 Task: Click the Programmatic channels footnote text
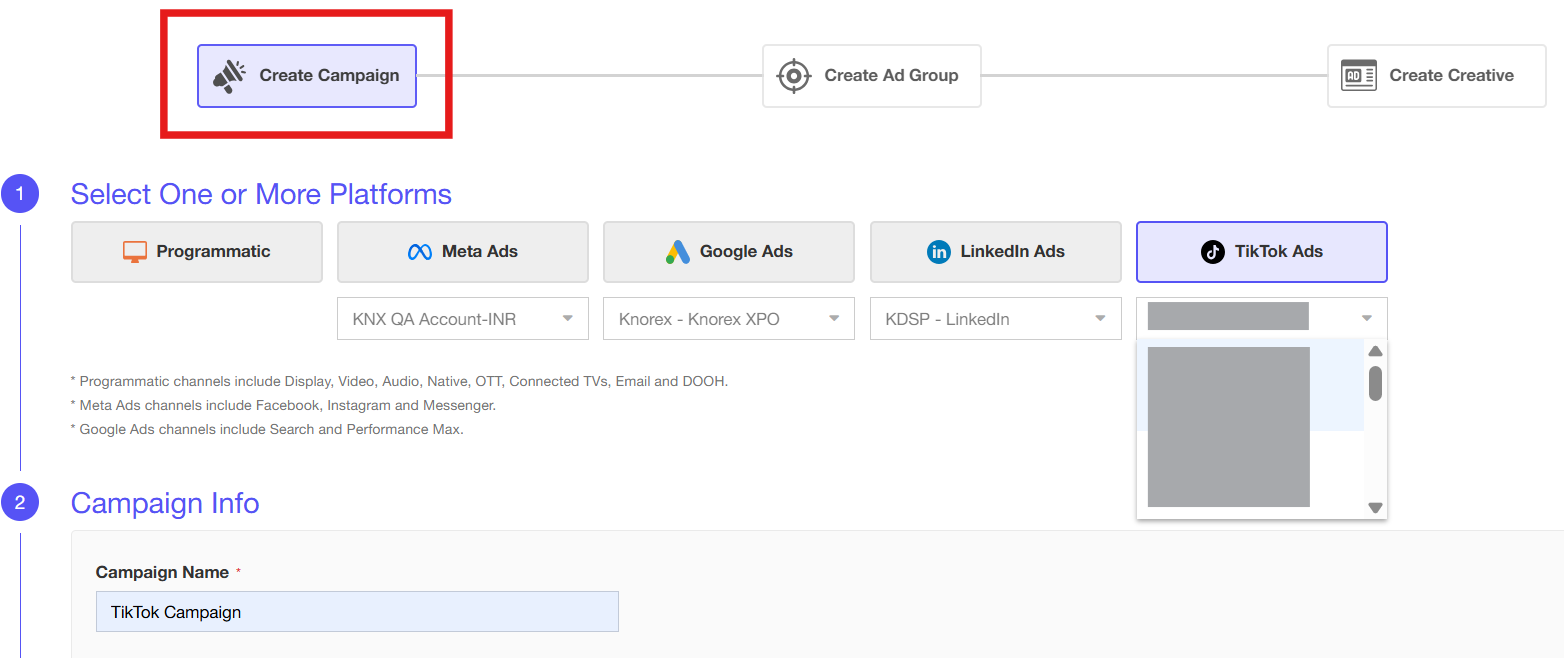(x=399, y=381)
